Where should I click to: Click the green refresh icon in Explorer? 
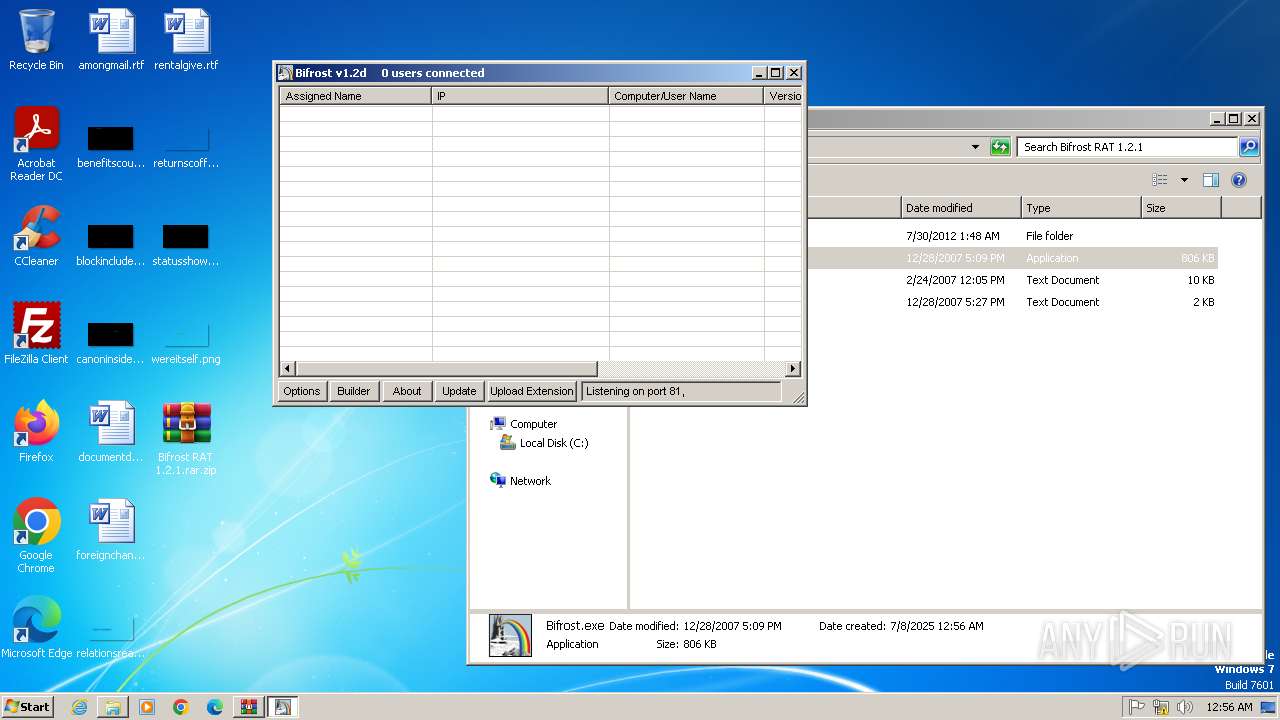point(1000,147)
